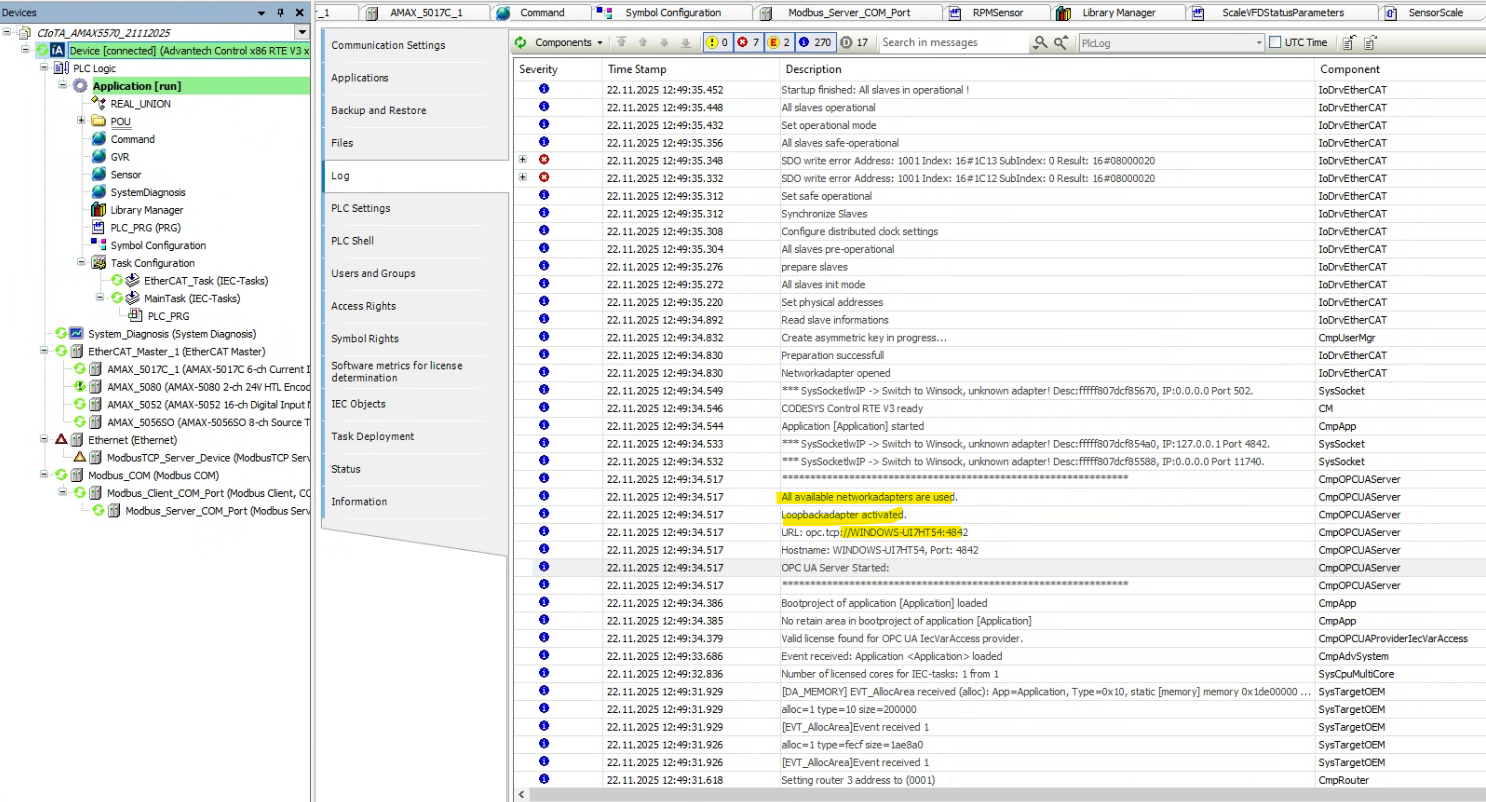Image resolution: width=1486 pixels, height=802 pixels.
Task: Click the System_Diagnosis node icon
Action: pos(76,334)
